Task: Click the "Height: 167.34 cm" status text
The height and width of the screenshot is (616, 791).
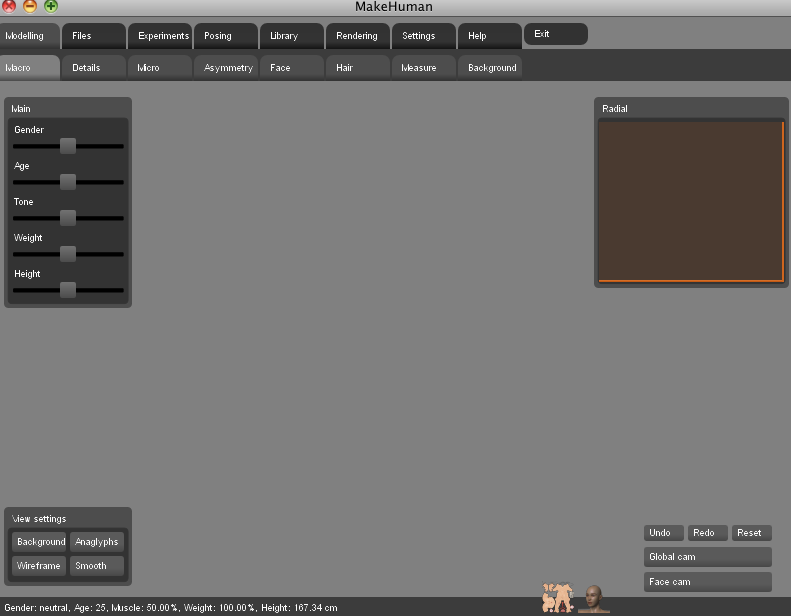Action: point(299,608)
